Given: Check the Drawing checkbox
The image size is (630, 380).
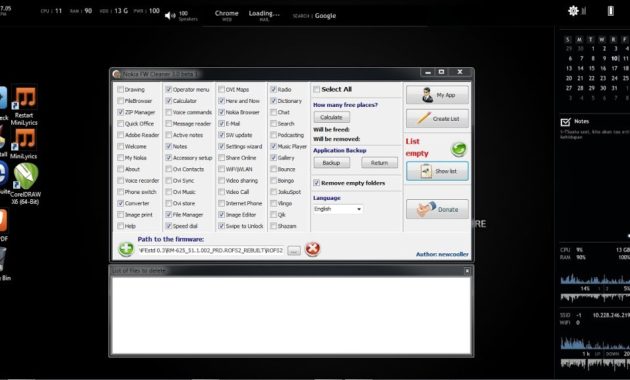Looking at the screenshot, I should 121,89.
